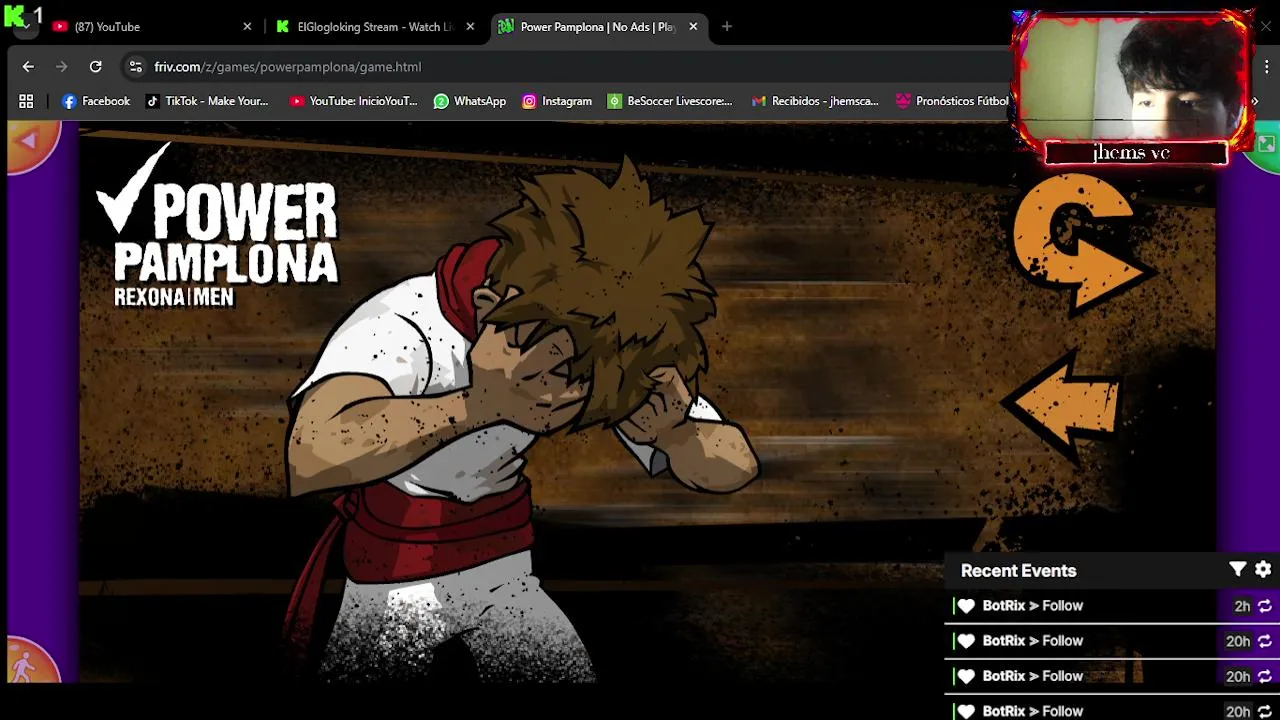Click the jhems vc webcam overlay
1280x720 pixels.
tap(1135, 88)
